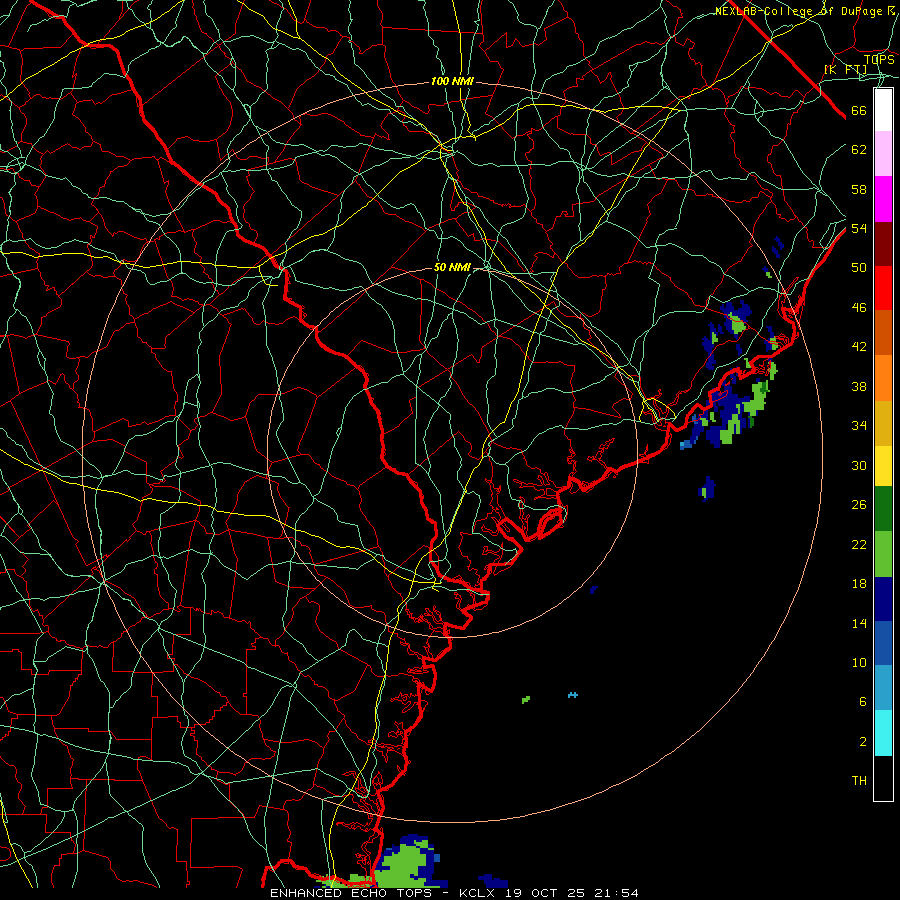Click the dark red (maroon) legend swatch
This screenshot has width=900, height=900.
(x=883, y=244)
